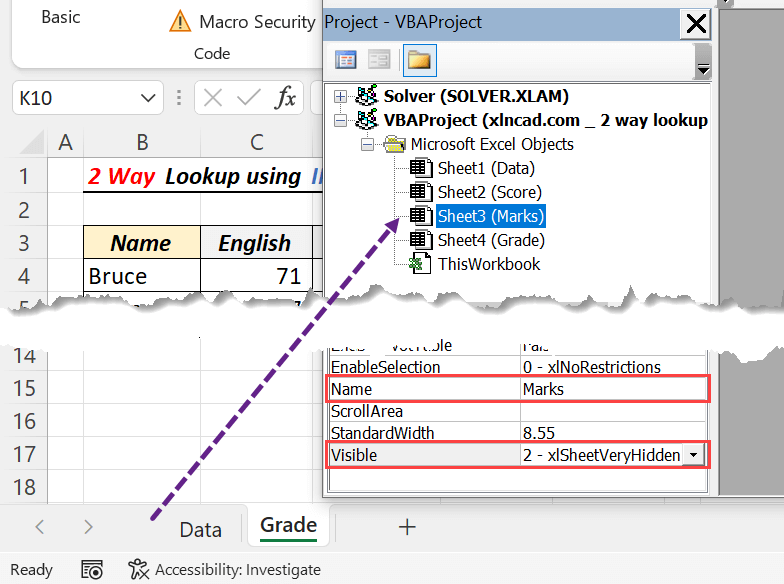Select row 1 header
The image size is (784, 584).
[24, 176]
